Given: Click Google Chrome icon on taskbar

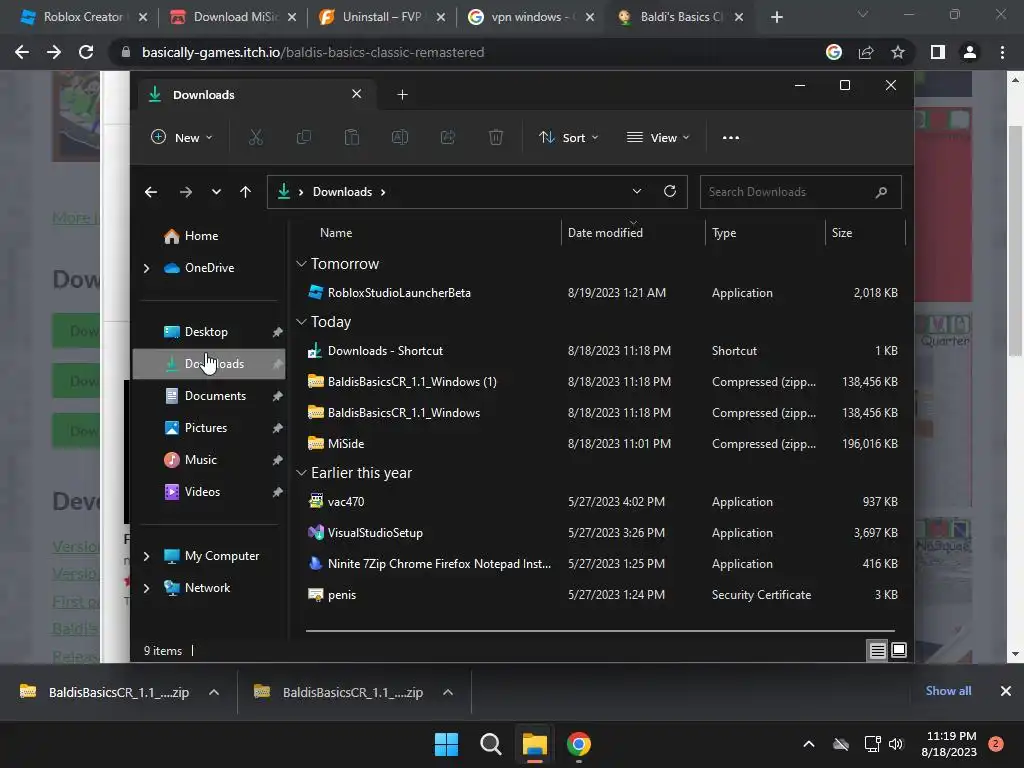Looking at the screenshot, I should pos(579,744).
